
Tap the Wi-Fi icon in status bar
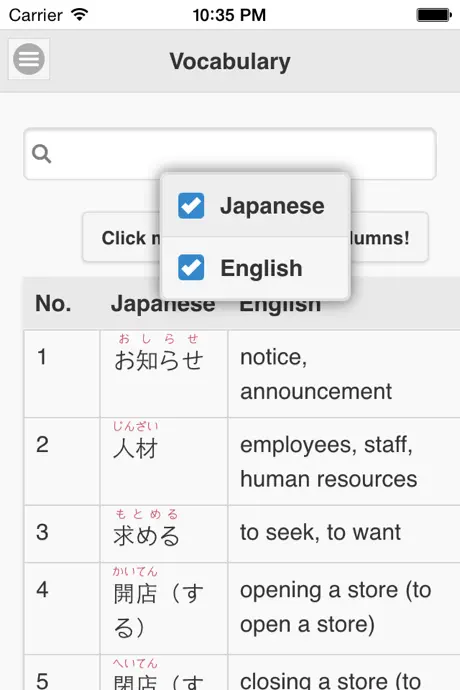pos(80,15)
